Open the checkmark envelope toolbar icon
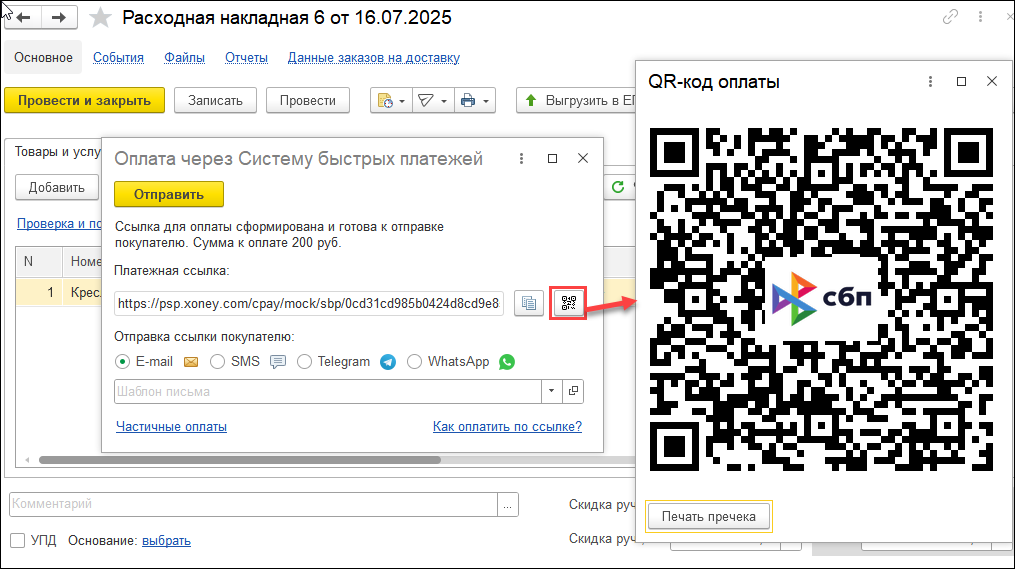 (425, 100)
